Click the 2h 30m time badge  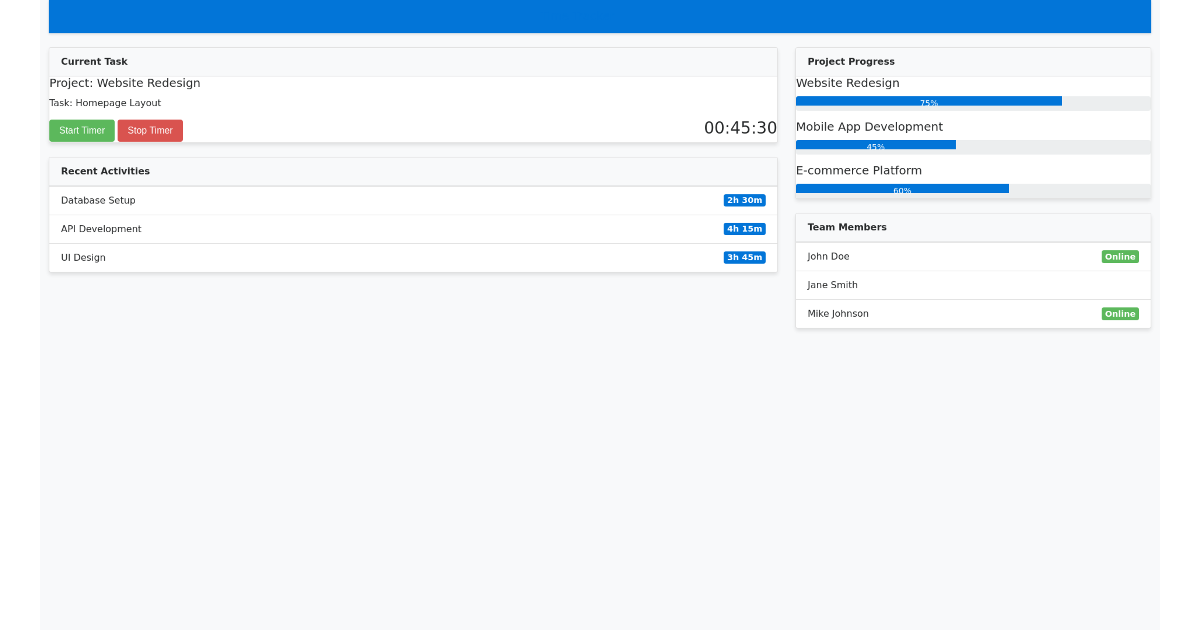743,200
